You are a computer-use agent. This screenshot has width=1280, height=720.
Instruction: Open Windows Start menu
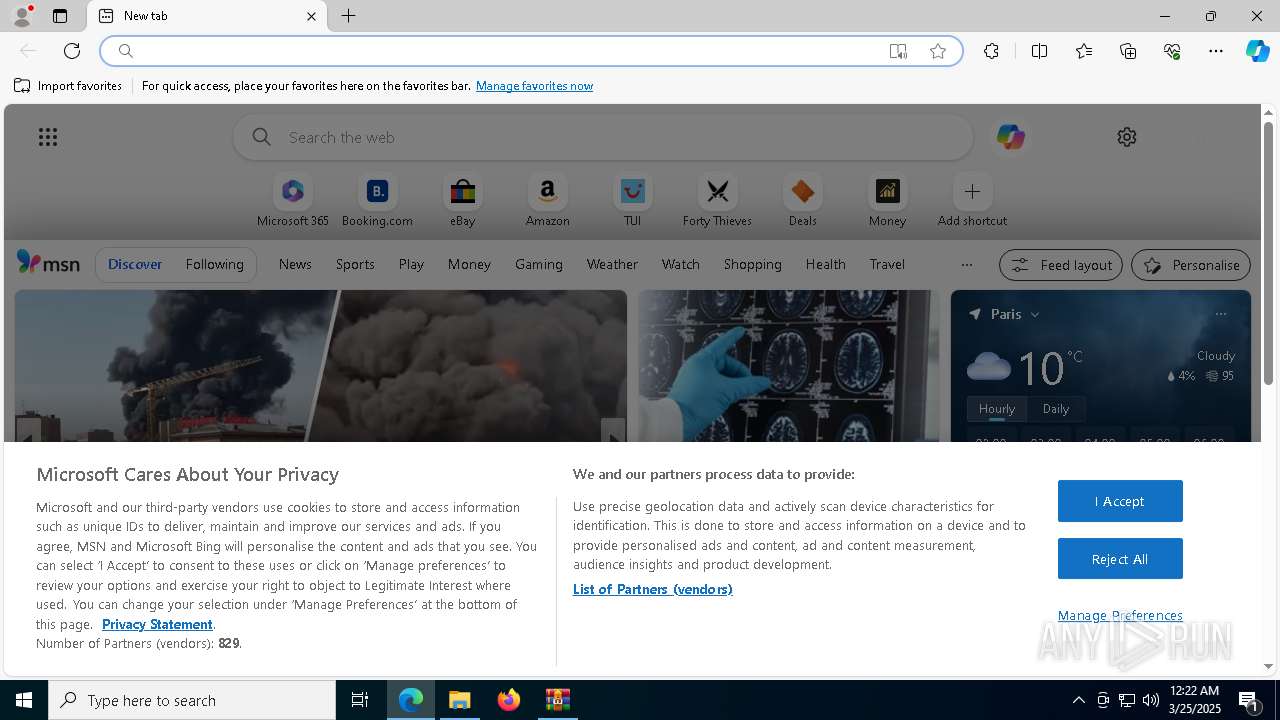24,700
